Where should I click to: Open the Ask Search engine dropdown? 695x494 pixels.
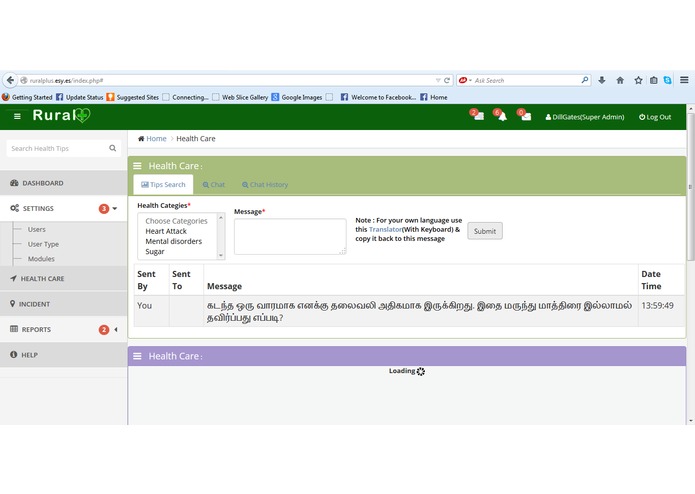coord(470,80)
